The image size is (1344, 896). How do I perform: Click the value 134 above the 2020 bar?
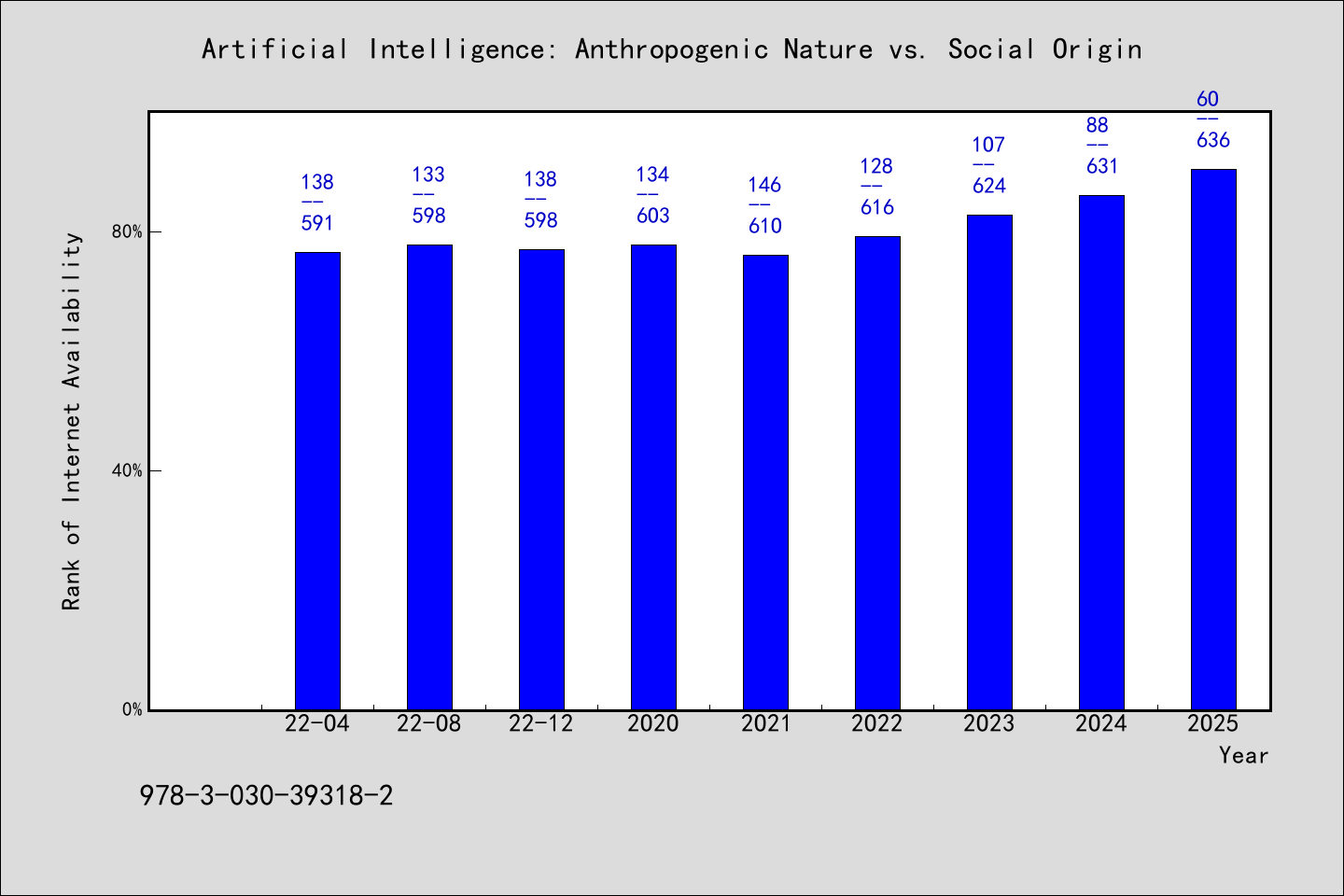(653, 175)
